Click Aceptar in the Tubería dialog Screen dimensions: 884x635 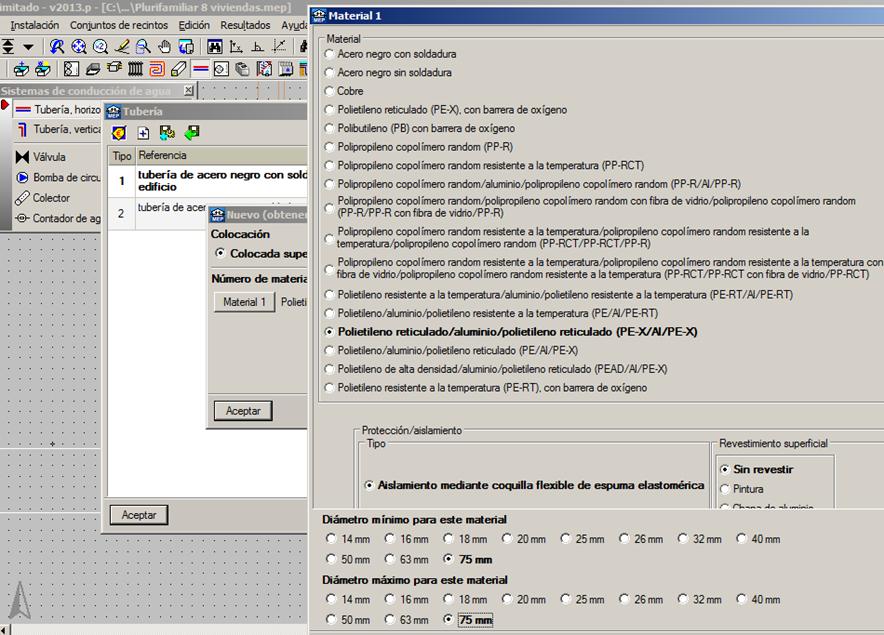click(138, 515)
